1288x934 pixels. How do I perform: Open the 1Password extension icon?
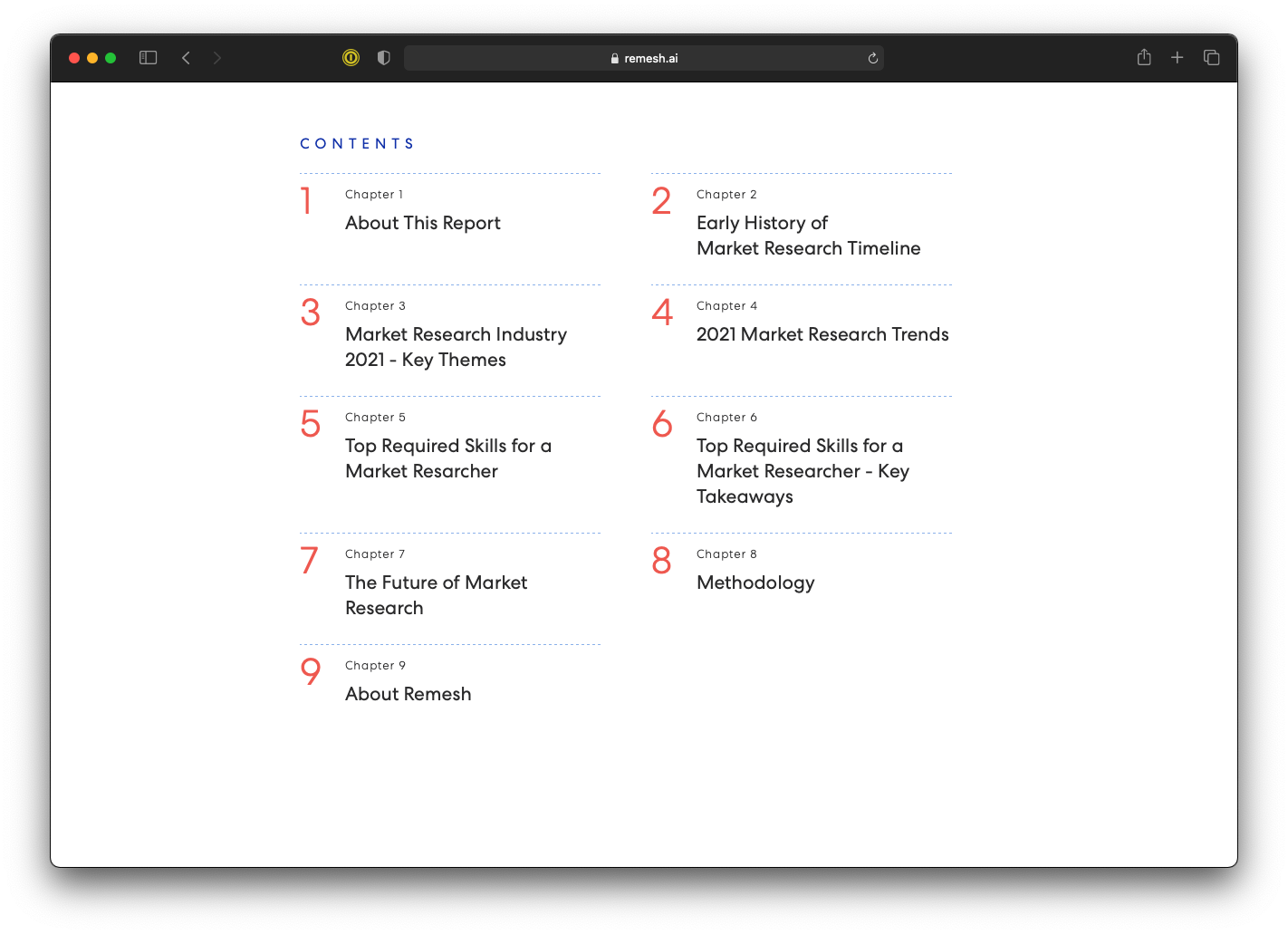[x=351, y=58]
